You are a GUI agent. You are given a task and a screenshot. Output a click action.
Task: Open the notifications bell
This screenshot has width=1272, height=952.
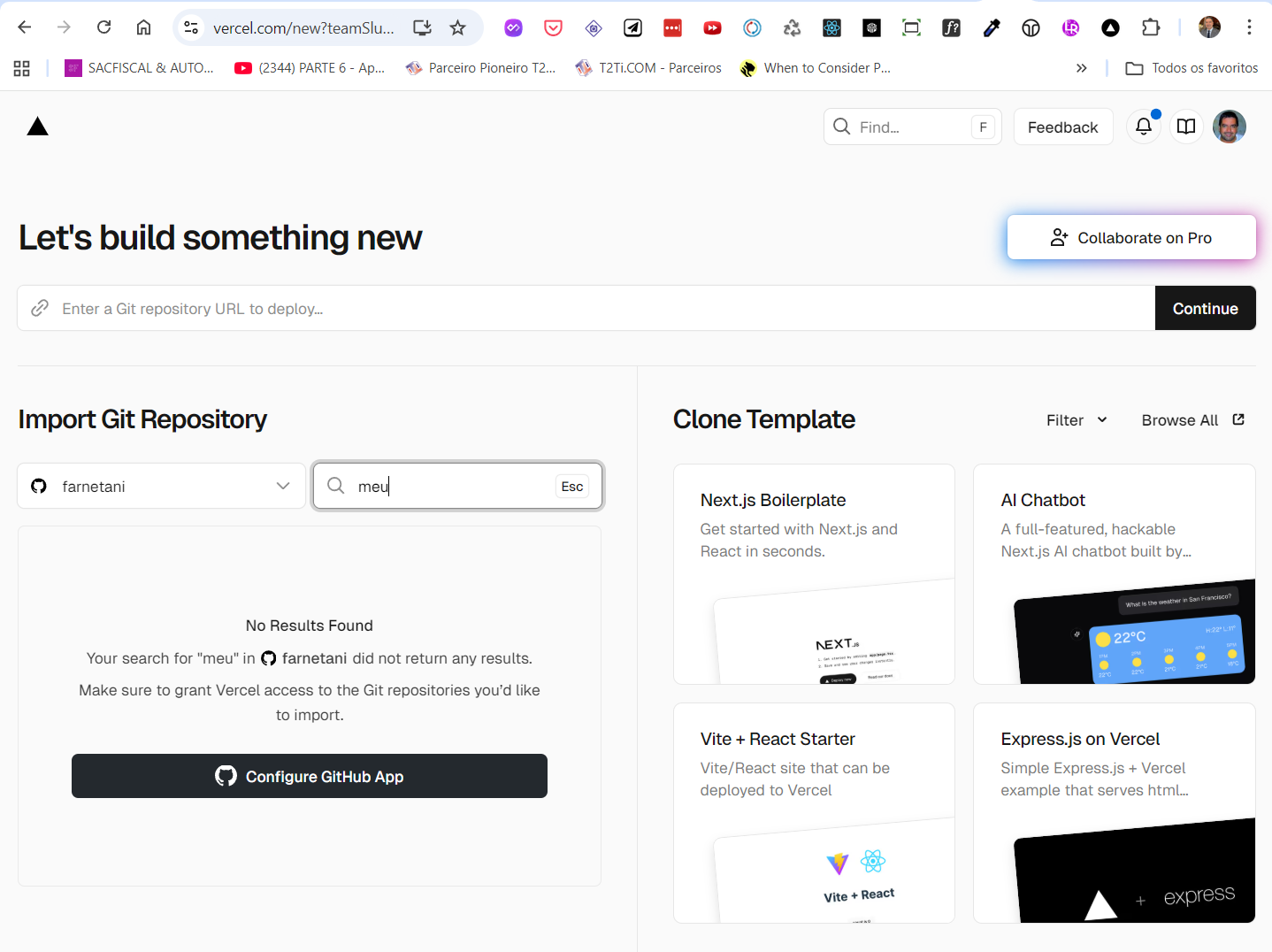coord(1143,127)
